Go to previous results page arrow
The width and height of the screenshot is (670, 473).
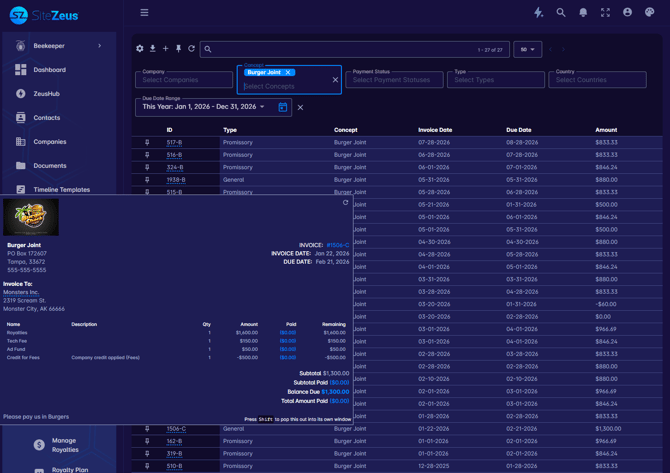[550, 49]
